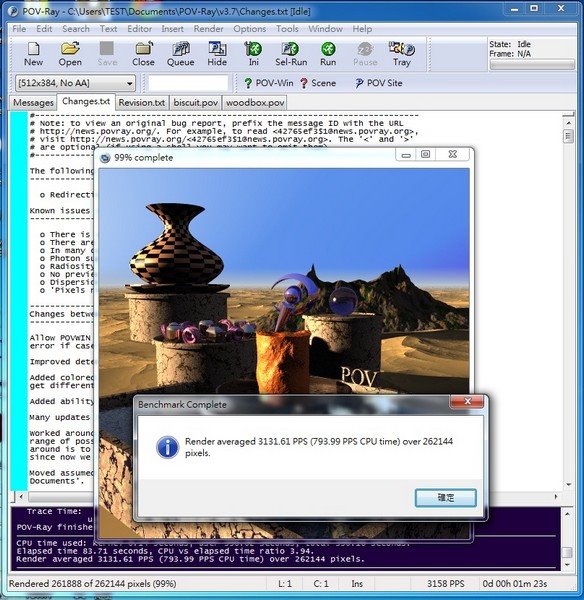Open a file with the Open icon
Viewport: 584px width, 600px height.
tap(70, 54)
